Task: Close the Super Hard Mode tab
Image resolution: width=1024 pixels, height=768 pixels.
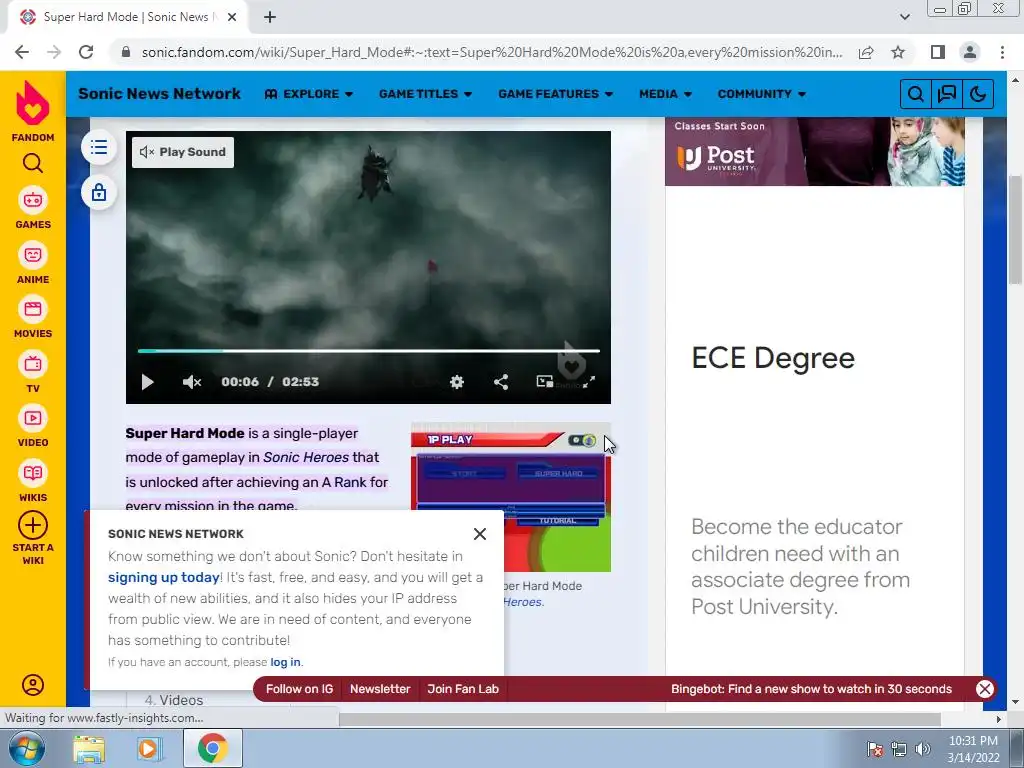Action: 232,18
